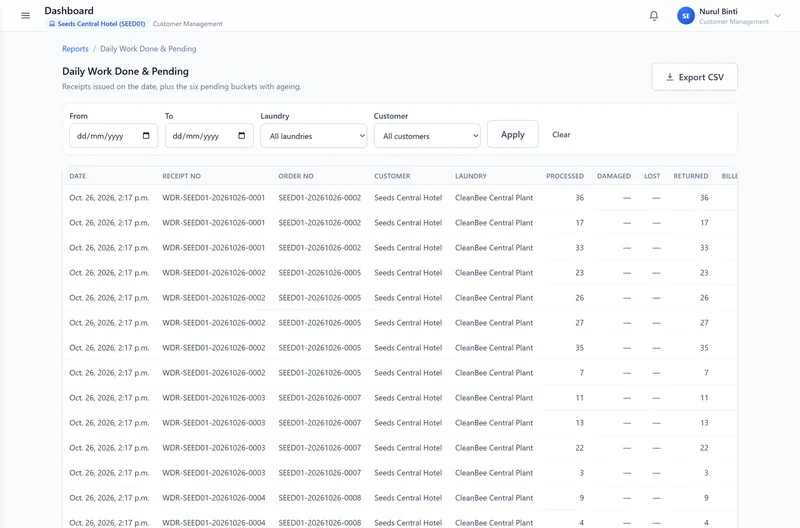Click returned value 35
Image resolution: width=800 pixels, height=528 pixels.
[x=704, y=347]
